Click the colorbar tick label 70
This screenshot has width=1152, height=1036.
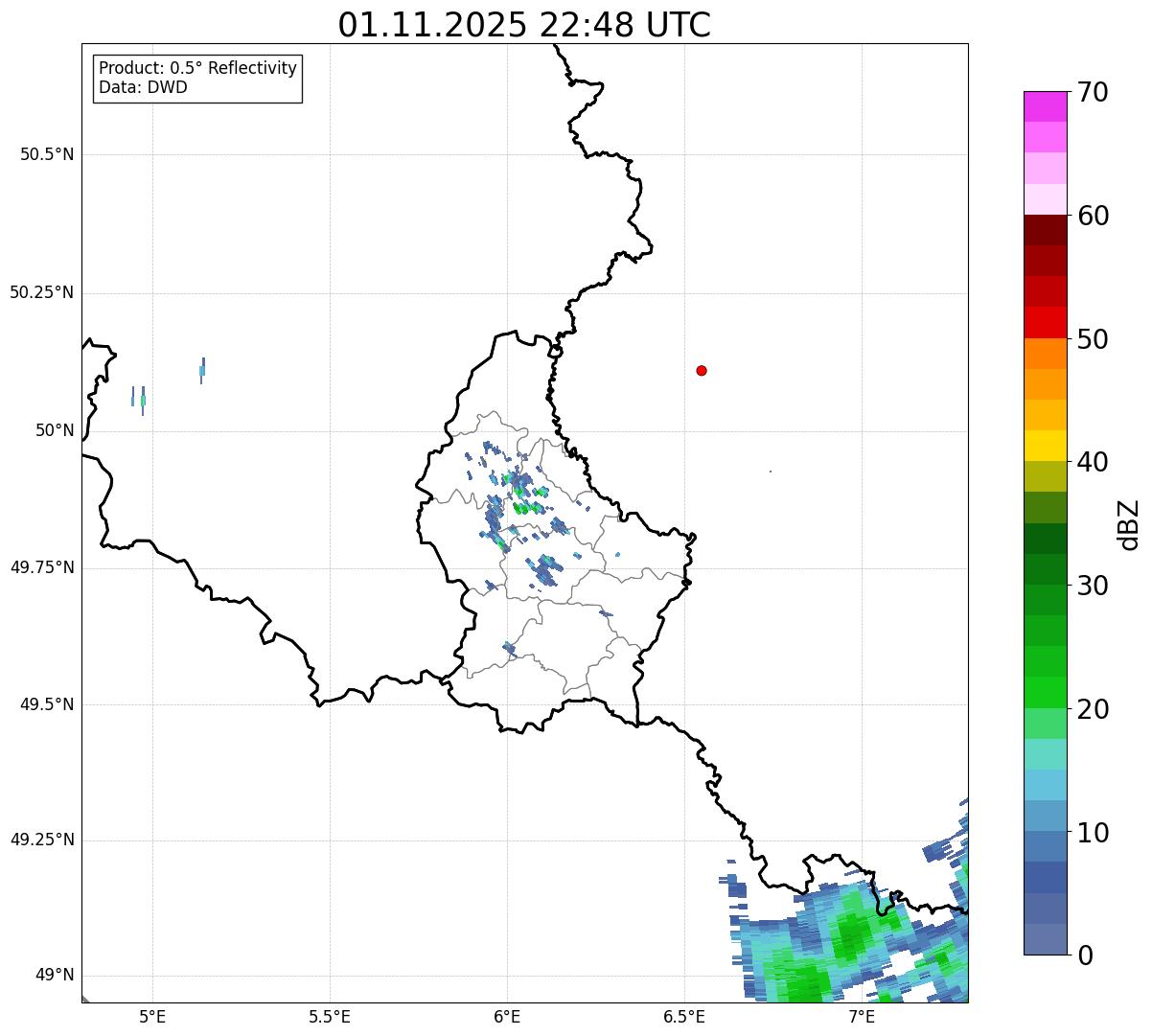1093,92
